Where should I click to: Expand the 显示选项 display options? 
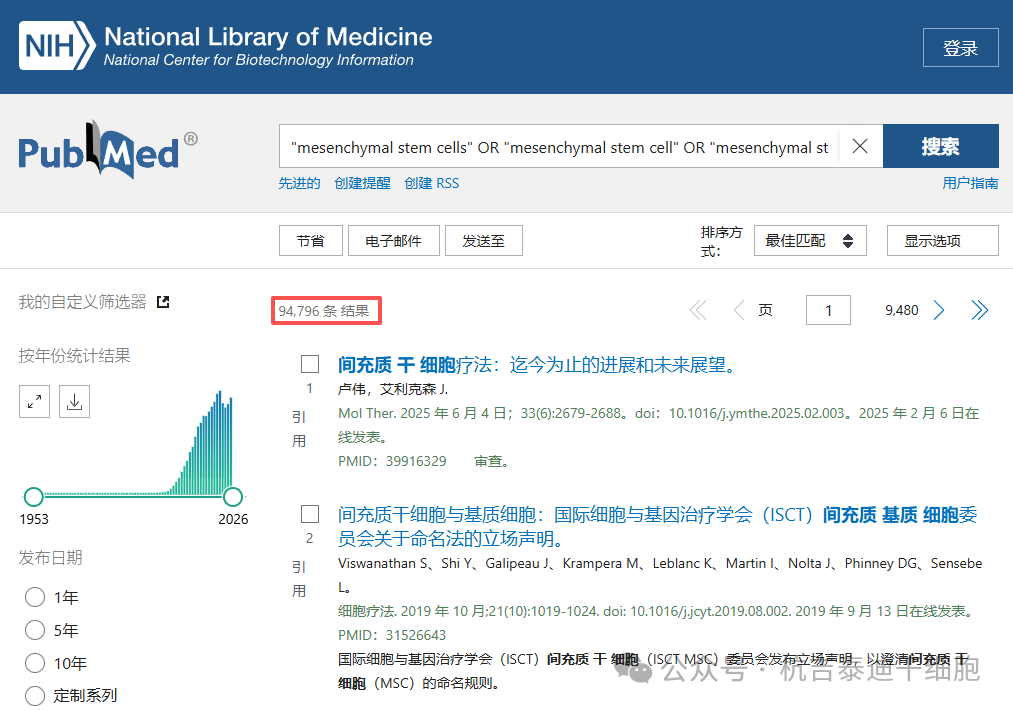[942, 240]
